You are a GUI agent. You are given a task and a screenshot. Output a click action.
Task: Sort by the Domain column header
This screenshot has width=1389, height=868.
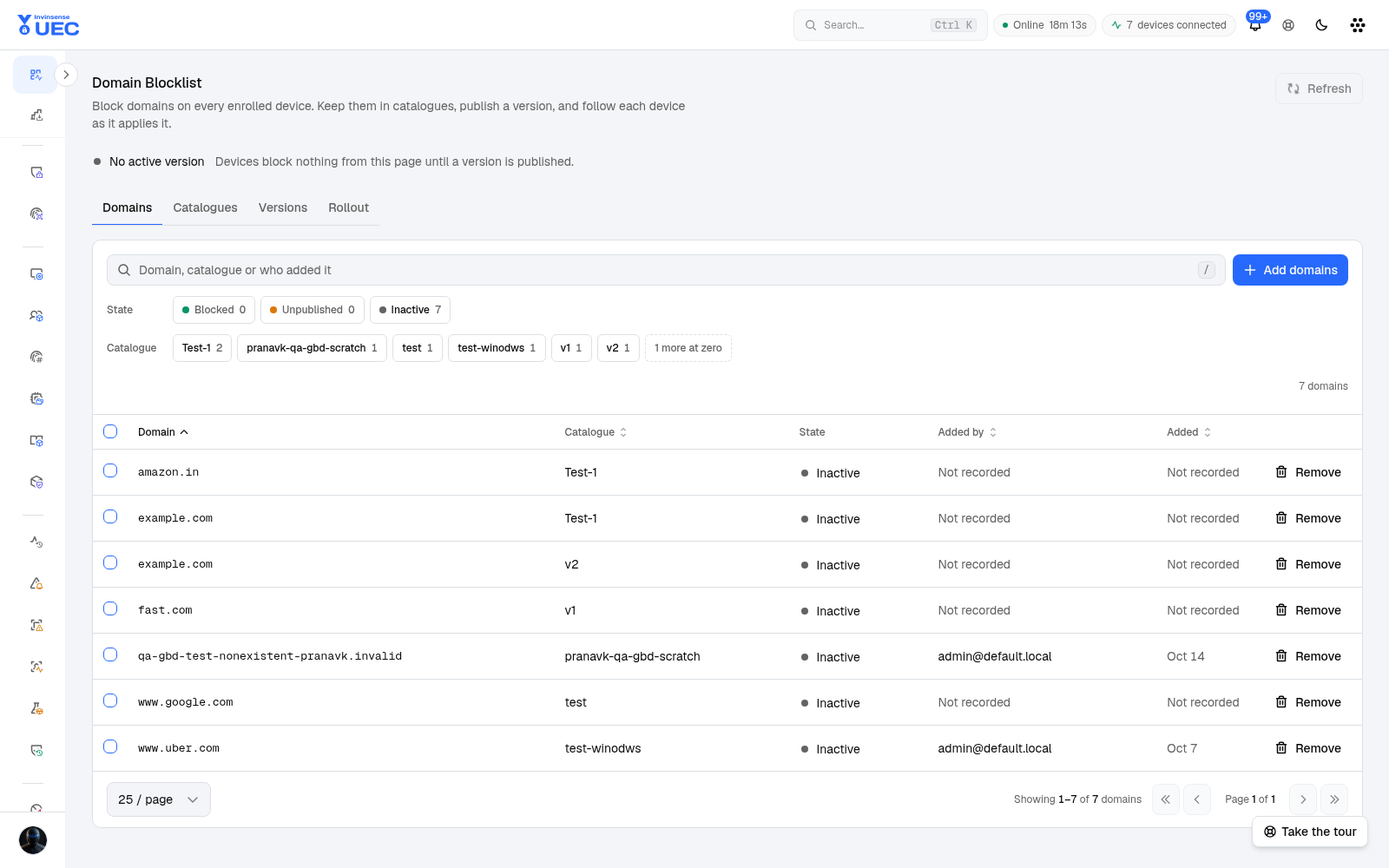tap(163, 432)
